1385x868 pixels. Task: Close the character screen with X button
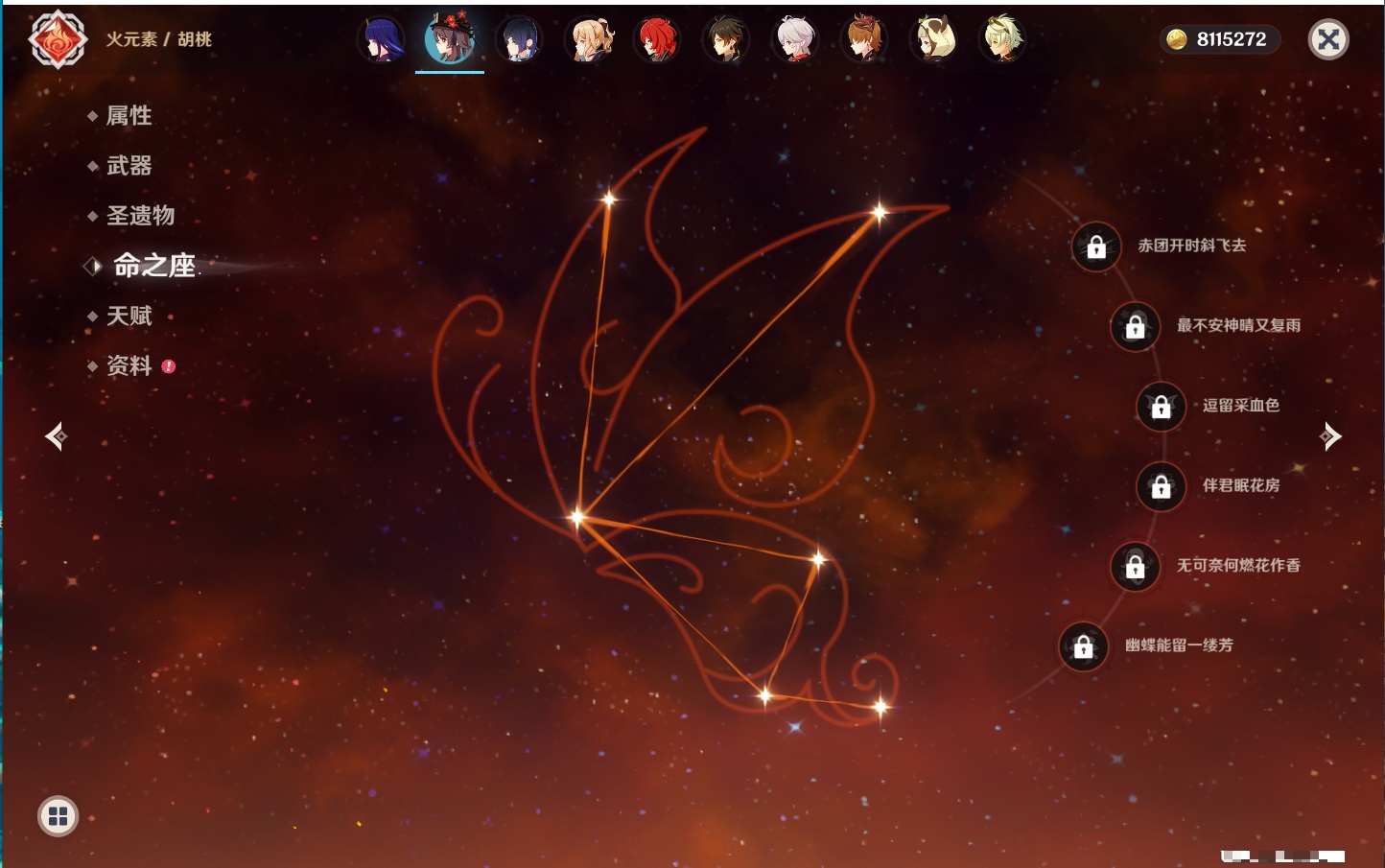(x=1328, y=39)
